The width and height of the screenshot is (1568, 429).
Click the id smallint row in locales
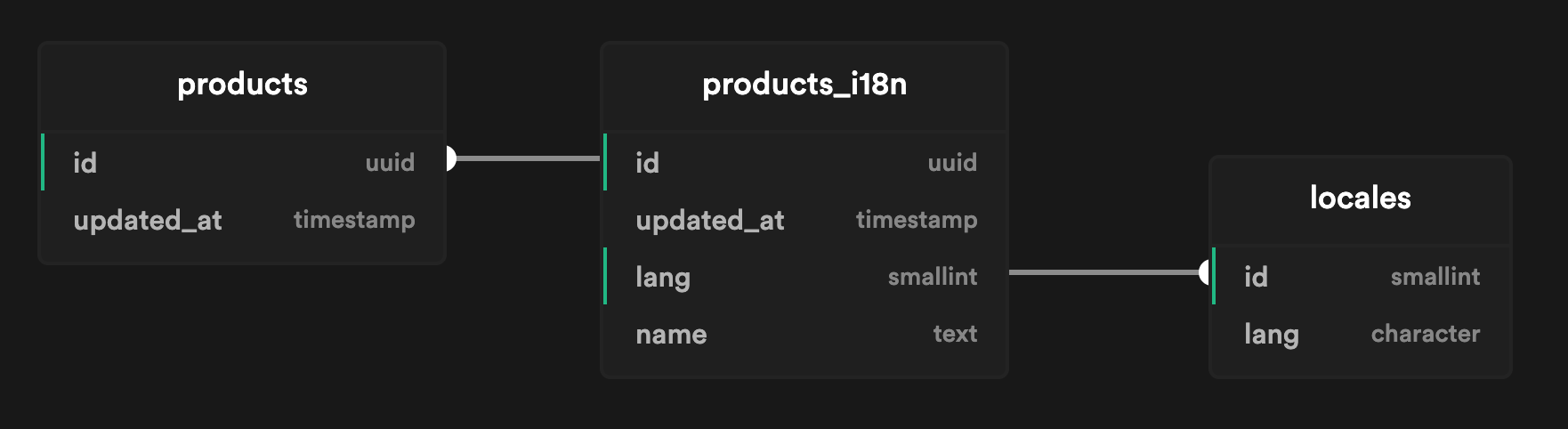coord(1361,276)
